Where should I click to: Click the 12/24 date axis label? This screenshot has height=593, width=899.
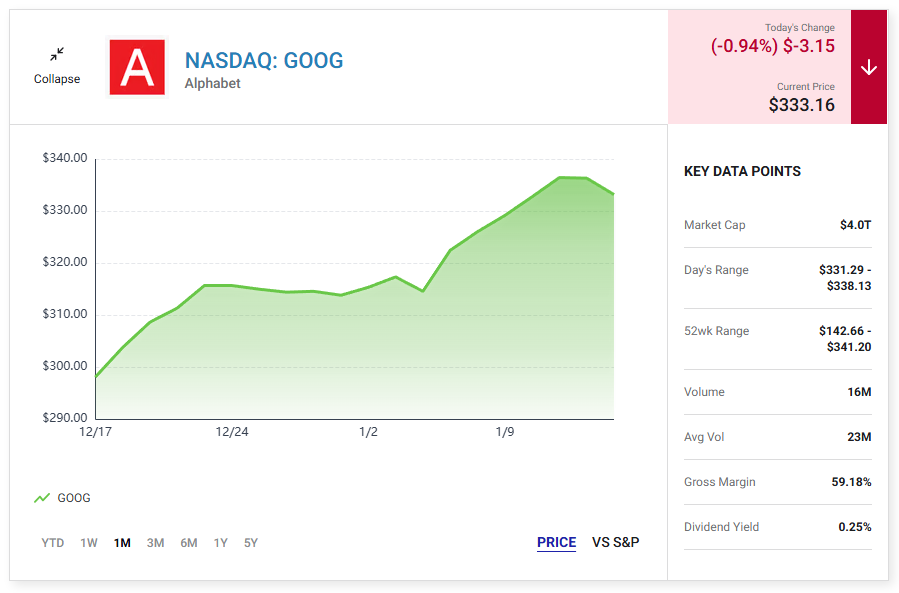pyautogui.click(x=232, y=432)
